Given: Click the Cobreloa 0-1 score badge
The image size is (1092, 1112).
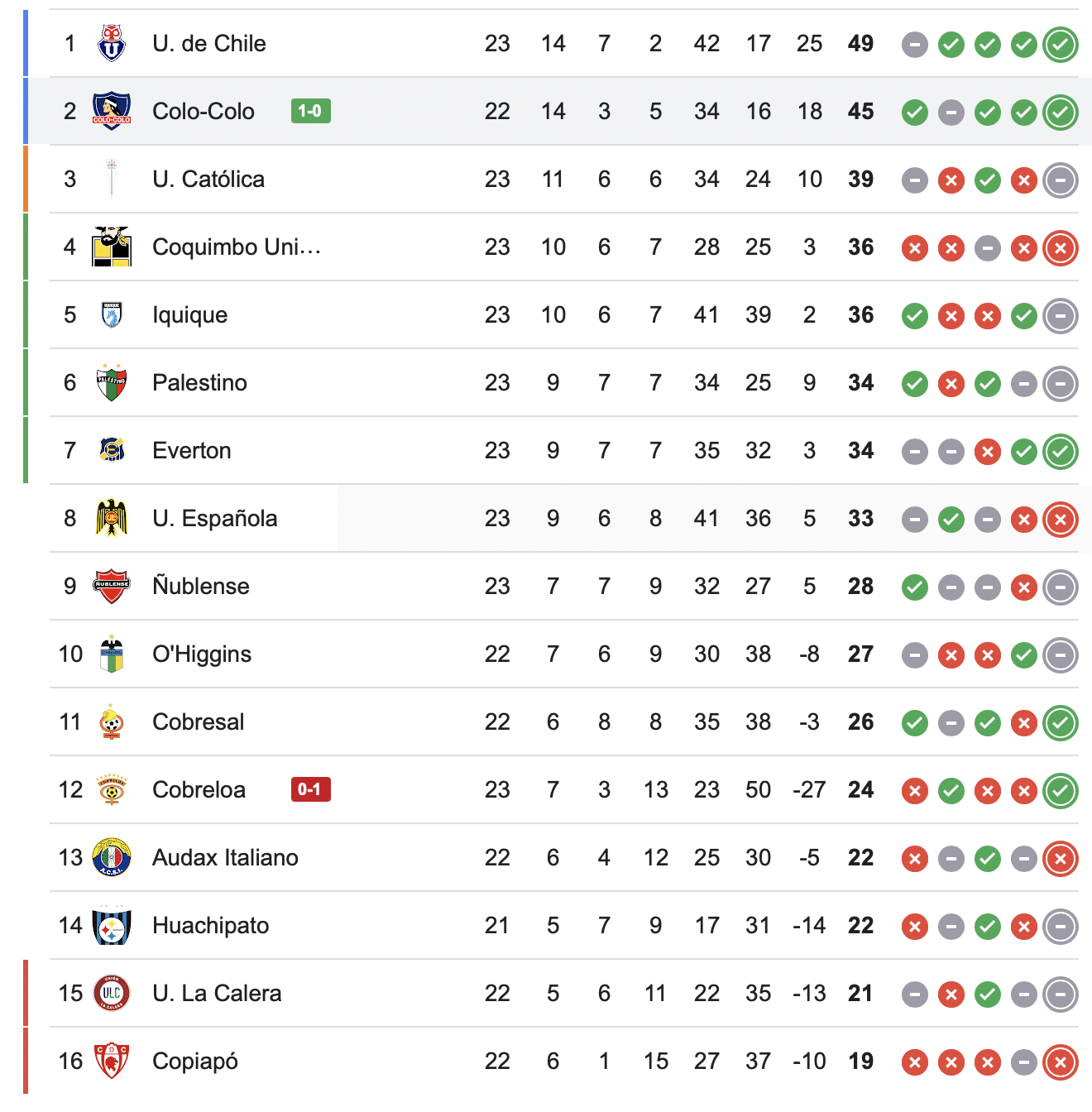Looking at the screenshot, I should 309,789.
